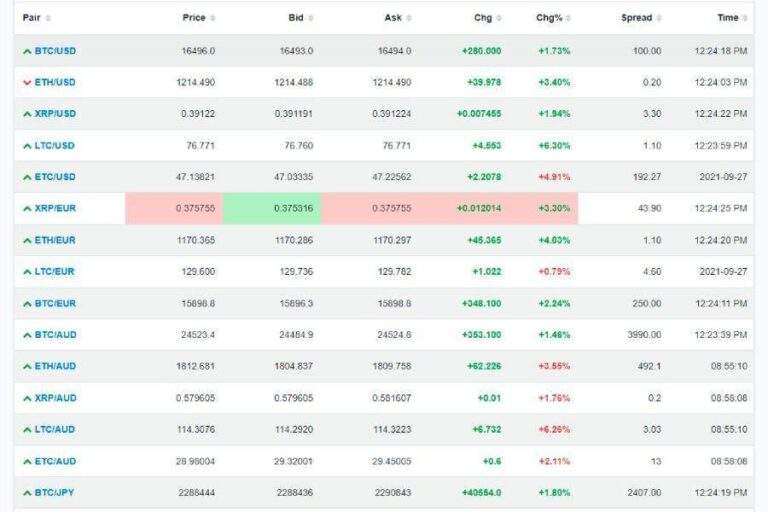
Task: Open the XRP/AUD pair link
Action: click(x=55, y=398)
